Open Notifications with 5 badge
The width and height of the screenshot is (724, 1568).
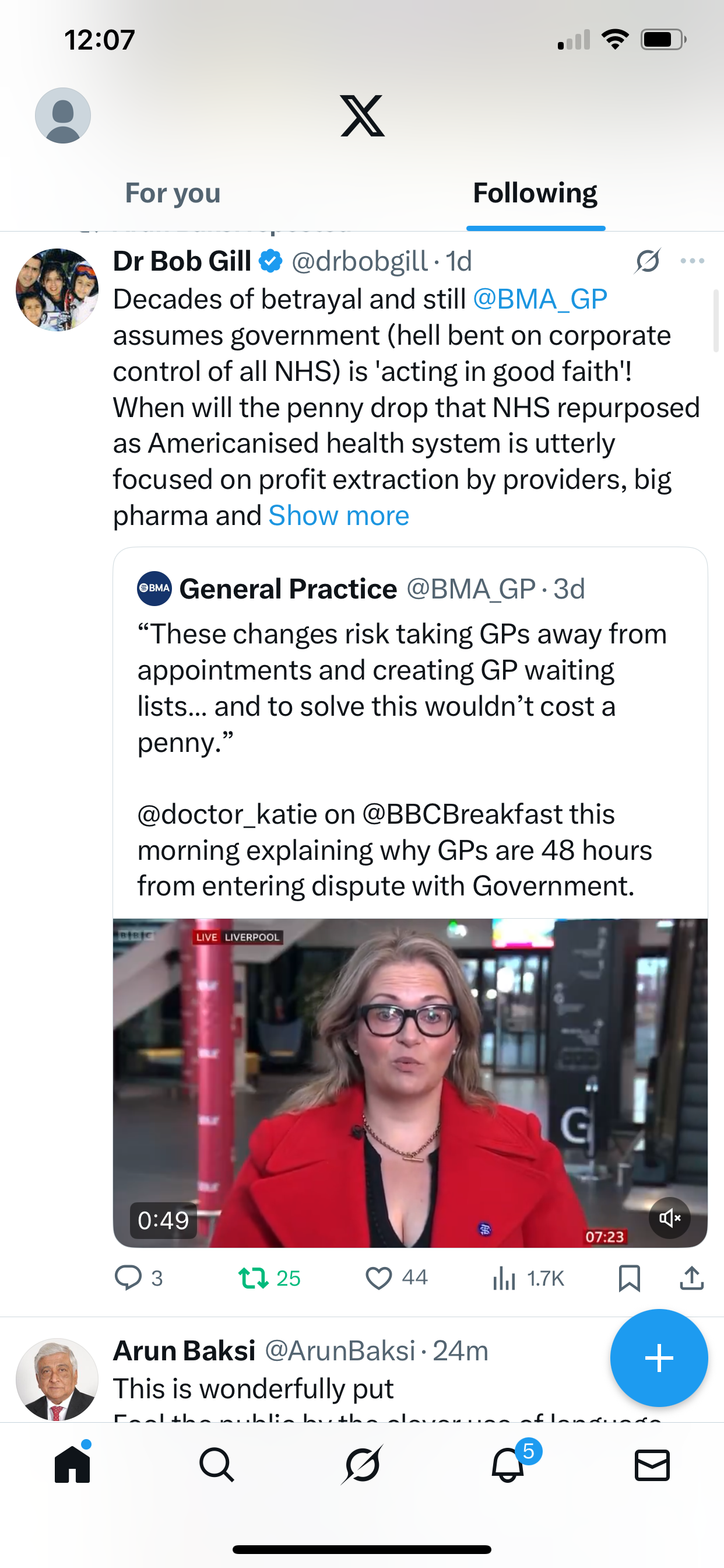click(508, 1465)
